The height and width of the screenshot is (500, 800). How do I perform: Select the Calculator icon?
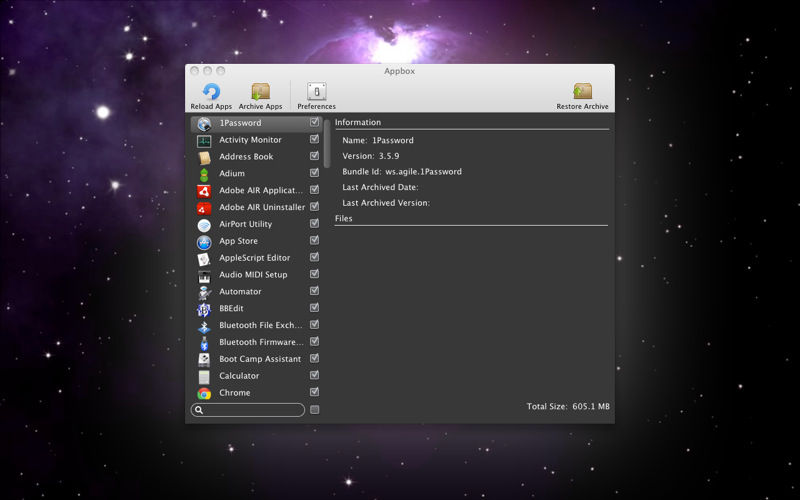pos(204,377)
